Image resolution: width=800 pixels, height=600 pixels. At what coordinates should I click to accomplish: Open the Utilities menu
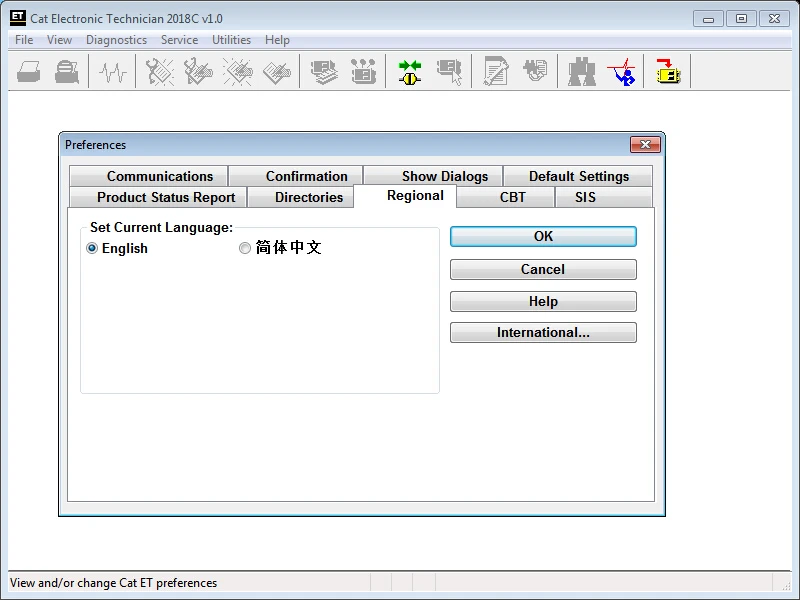point(231,40)
